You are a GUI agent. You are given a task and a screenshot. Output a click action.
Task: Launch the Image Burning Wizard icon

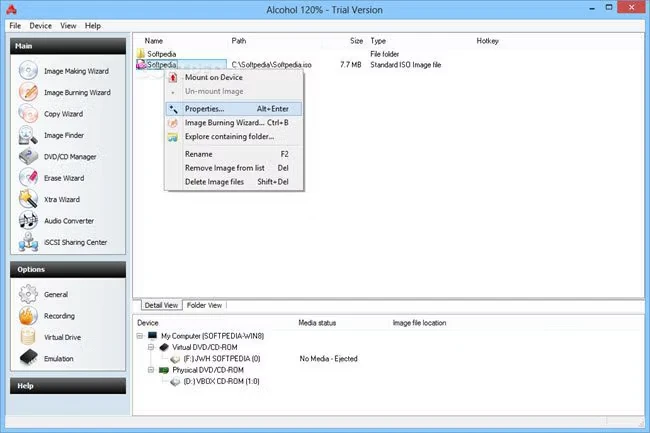click(29, 92)
